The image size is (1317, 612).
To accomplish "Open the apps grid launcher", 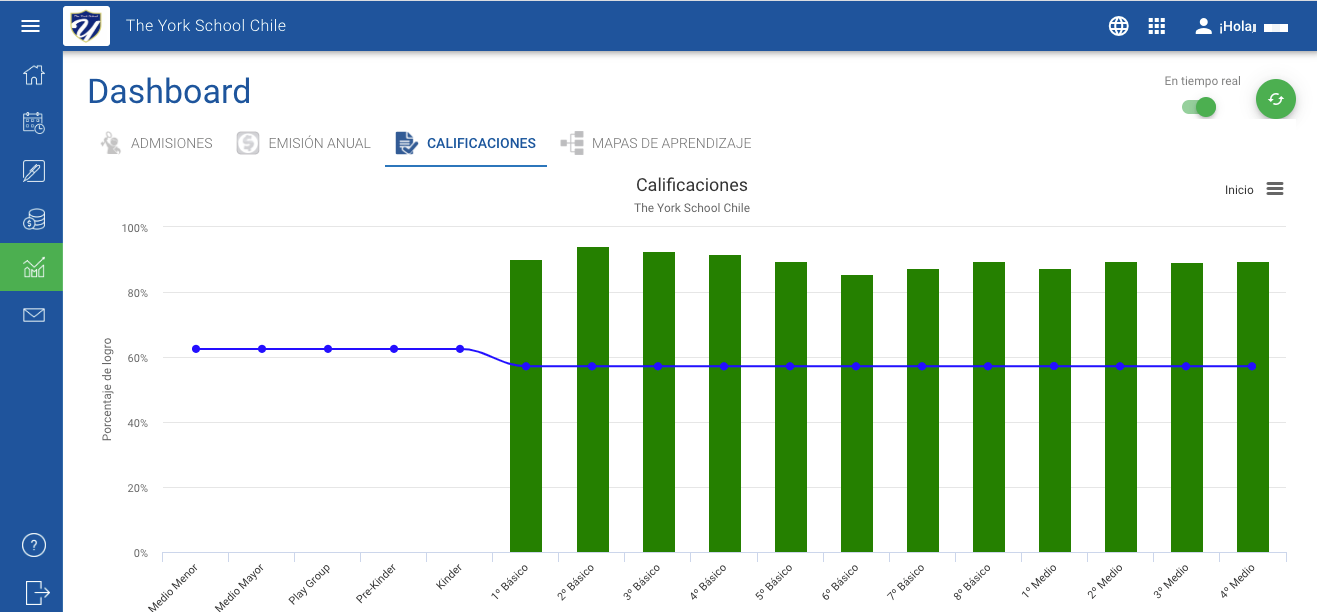I will click(x=1157, y=26).
